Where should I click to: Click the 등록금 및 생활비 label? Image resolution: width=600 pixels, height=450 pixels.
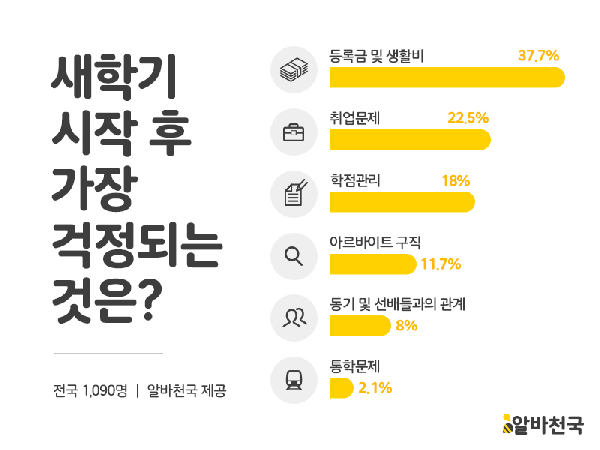pyautogui.click(x=377, y=54)
